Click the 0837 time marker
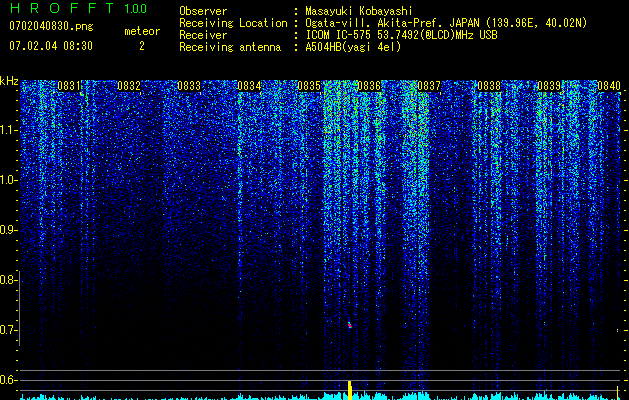 click(429, 86)
